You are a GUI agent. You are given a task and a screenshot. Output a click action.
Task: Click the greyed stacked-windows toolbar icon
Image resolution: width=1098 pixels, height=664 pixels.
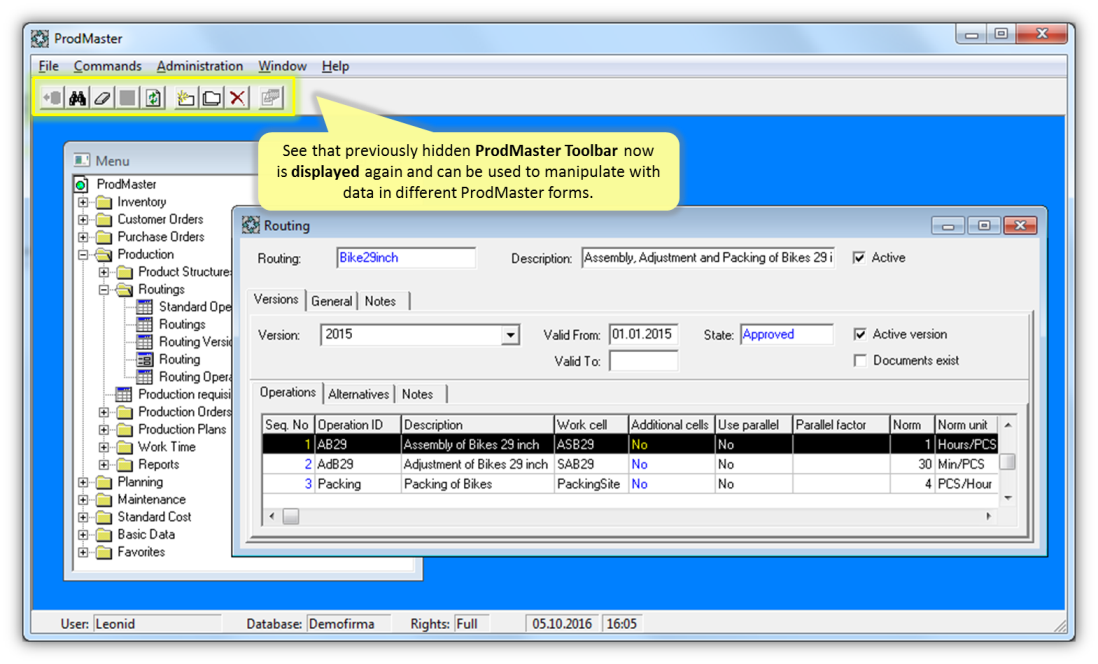coord(270,97)
